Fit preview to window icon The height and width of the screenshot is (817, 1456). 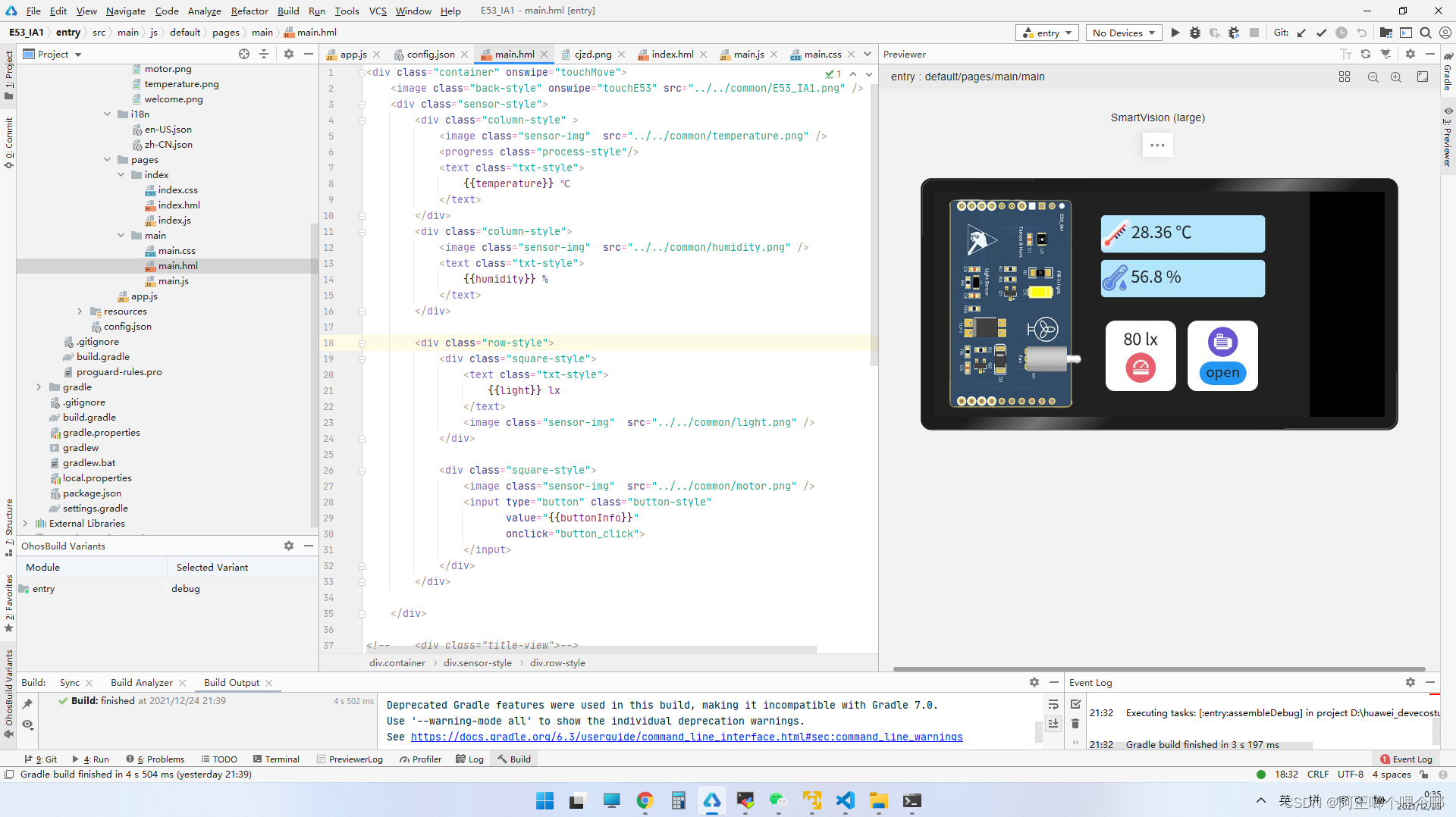pos(1423,77)
